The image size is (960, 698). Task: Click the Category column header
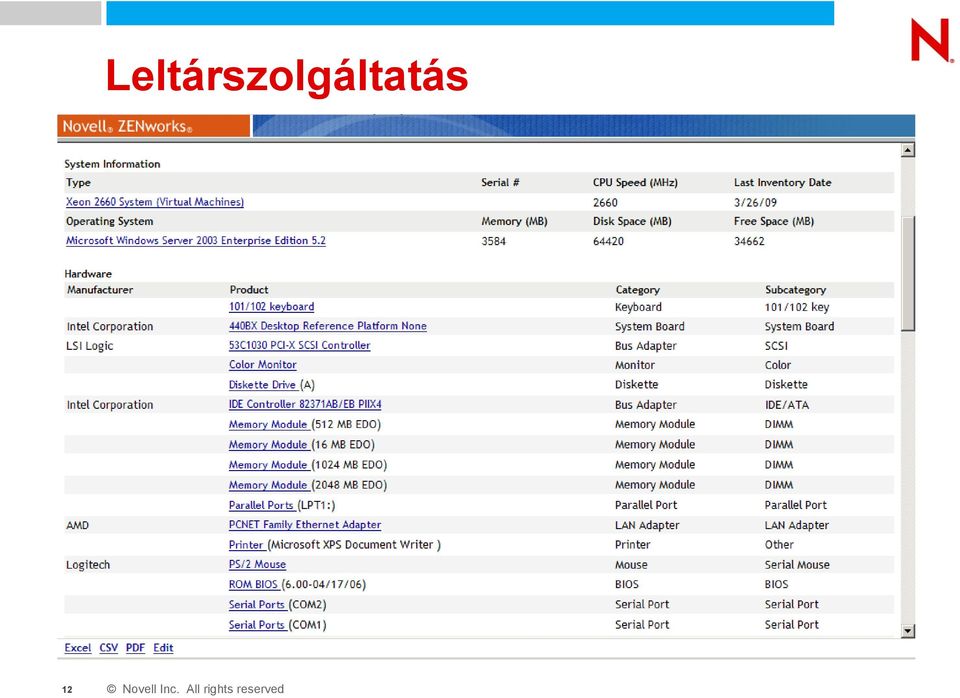click(x=637, y=290)
